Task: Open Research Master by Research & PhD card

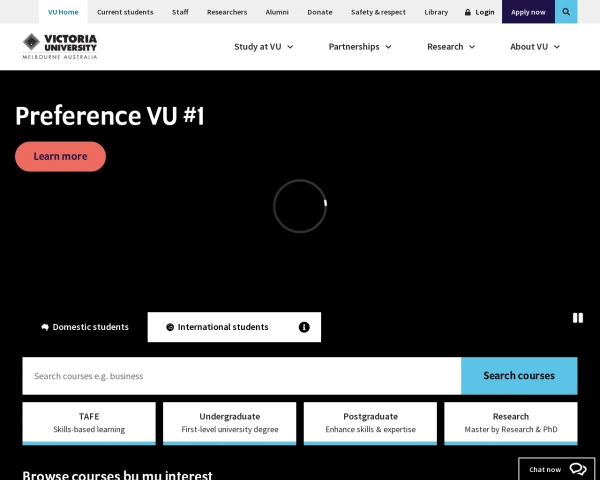Action: click(511, 423)
